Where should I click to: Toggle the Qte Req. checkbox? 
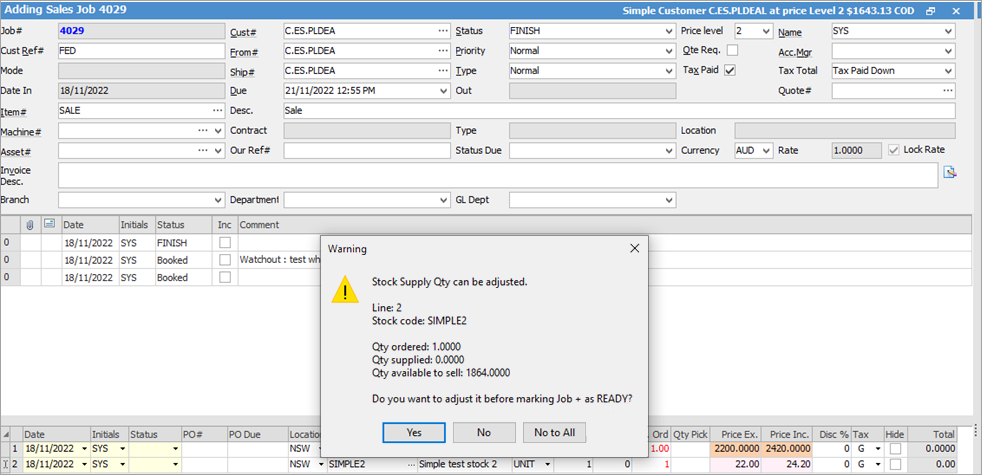(x=732, y=51)
